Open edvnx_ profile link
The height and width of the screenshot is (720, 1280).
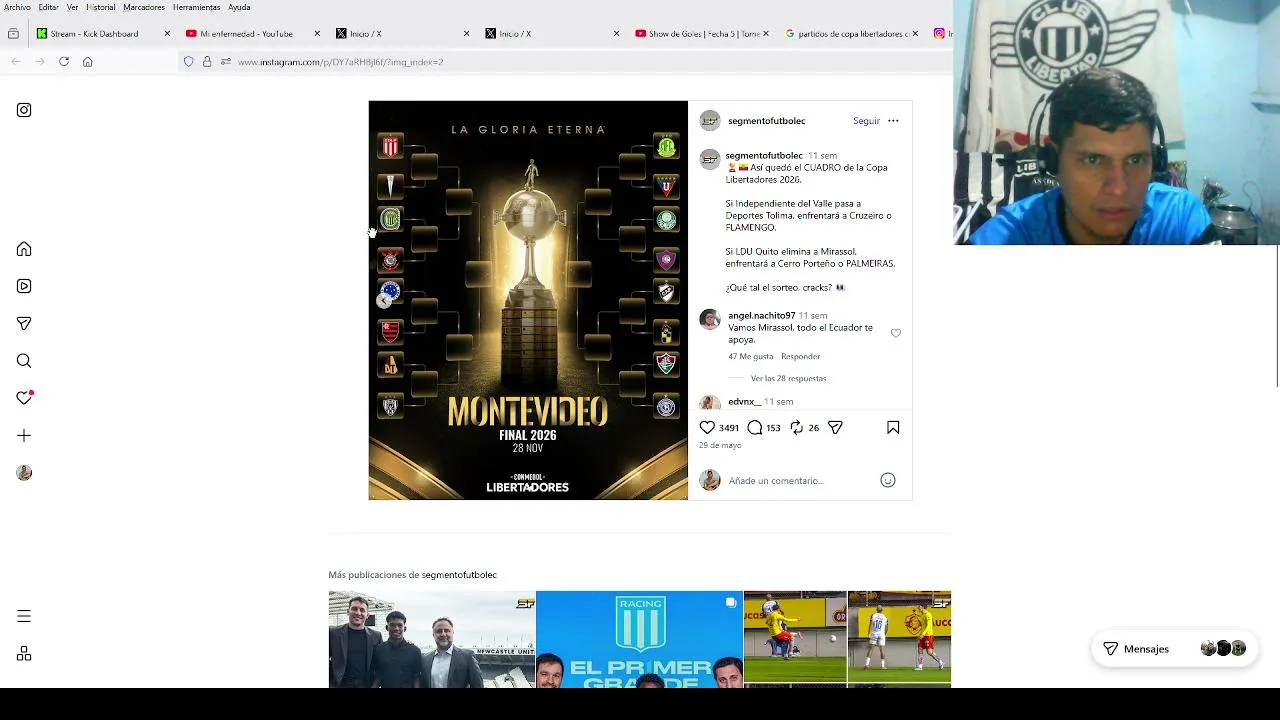pos(744,402)
